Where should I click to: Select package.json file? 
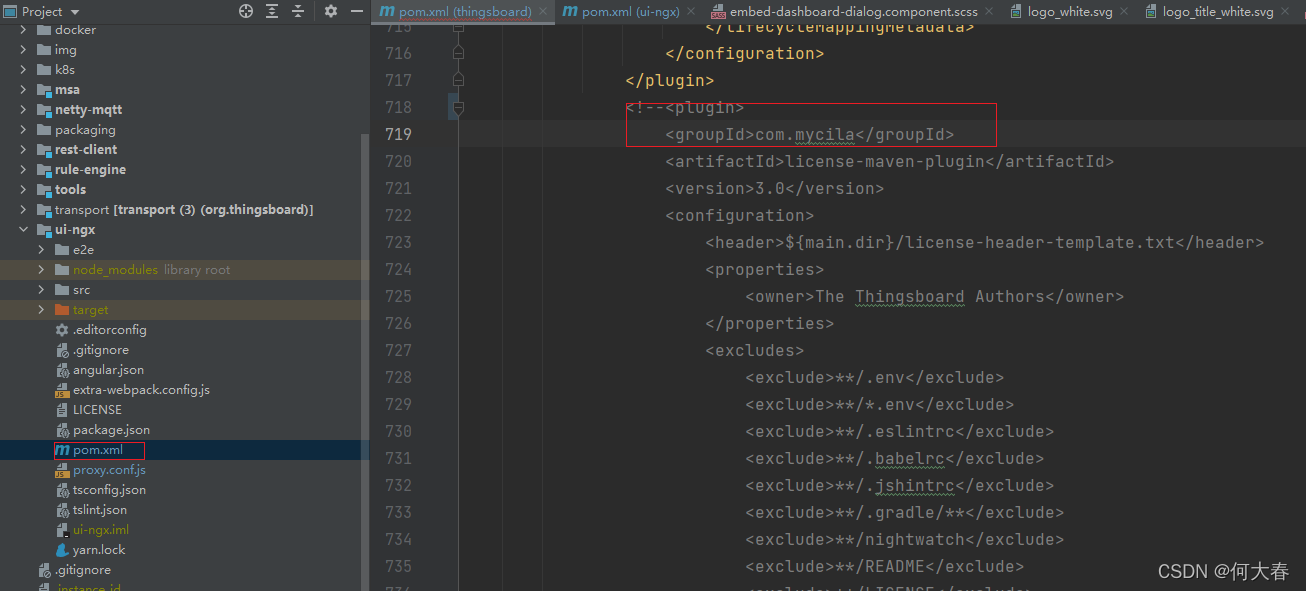(111, 430)
